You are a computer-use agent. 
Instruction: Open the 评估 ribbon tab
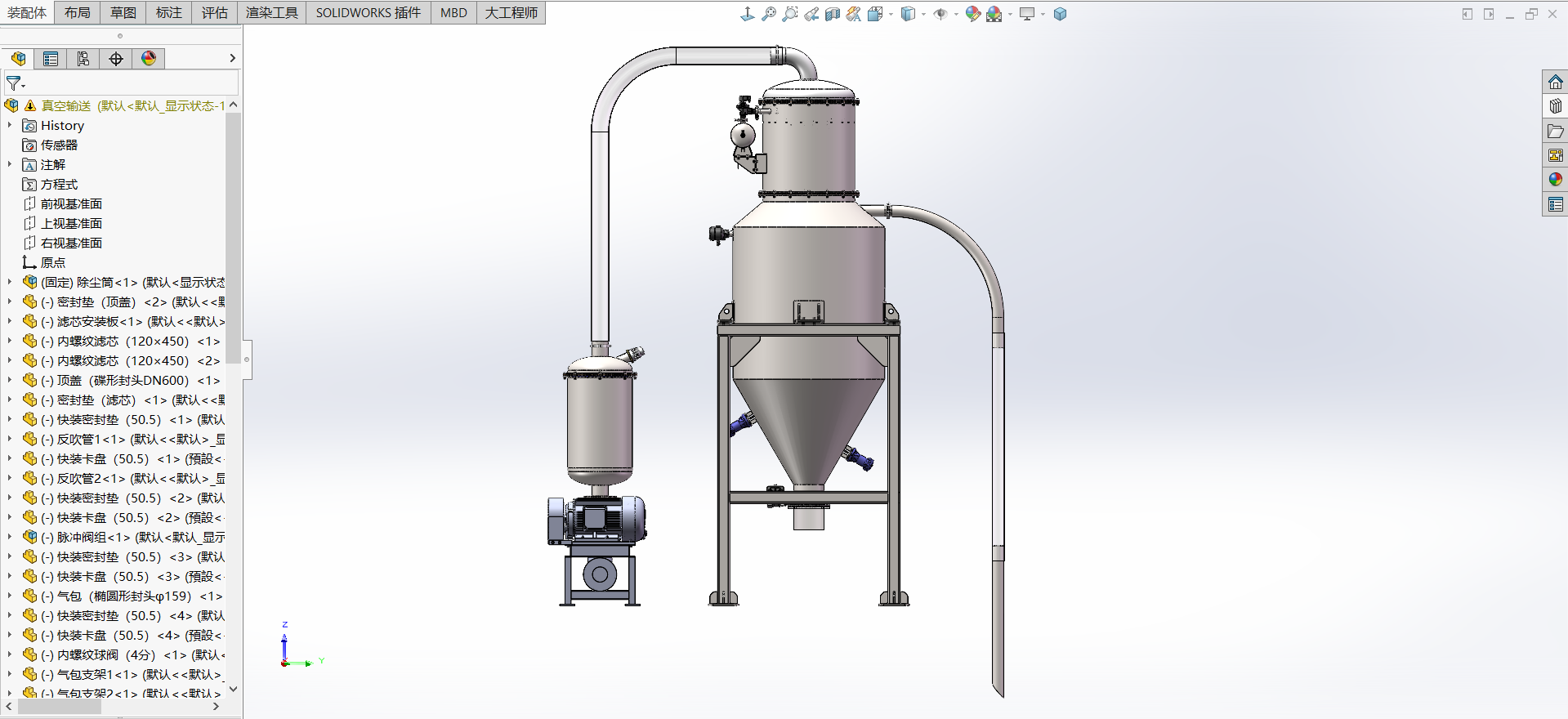215,12
